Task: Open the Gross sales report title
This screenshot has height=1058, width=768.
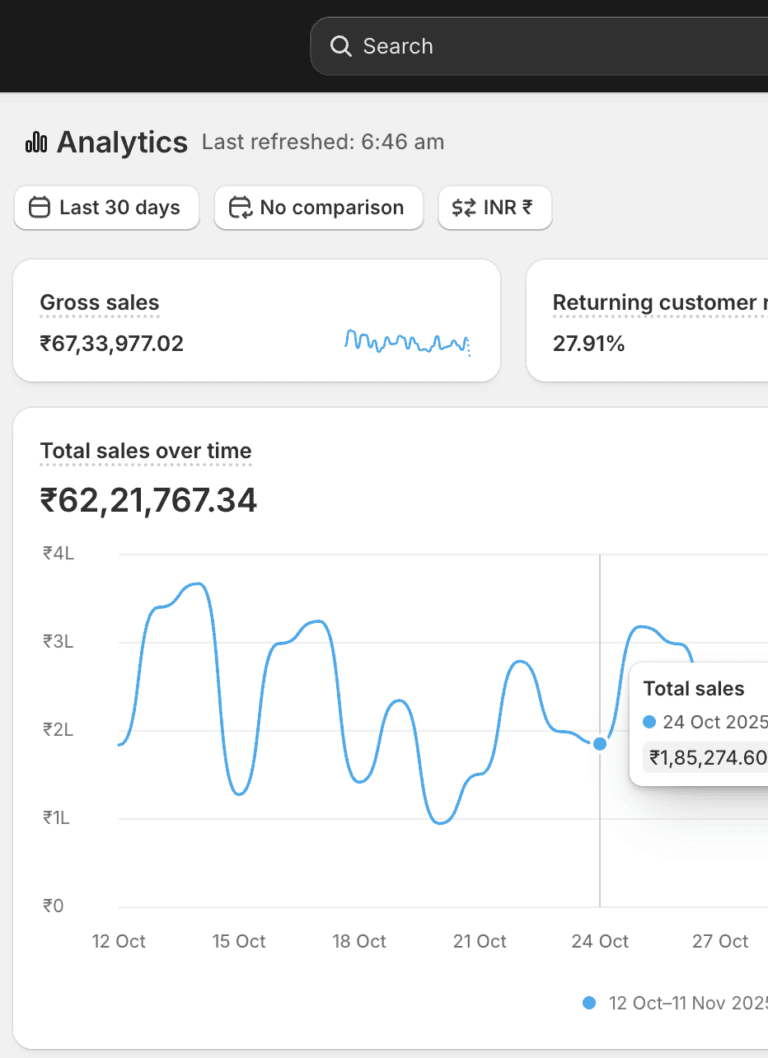Action: 99,303
